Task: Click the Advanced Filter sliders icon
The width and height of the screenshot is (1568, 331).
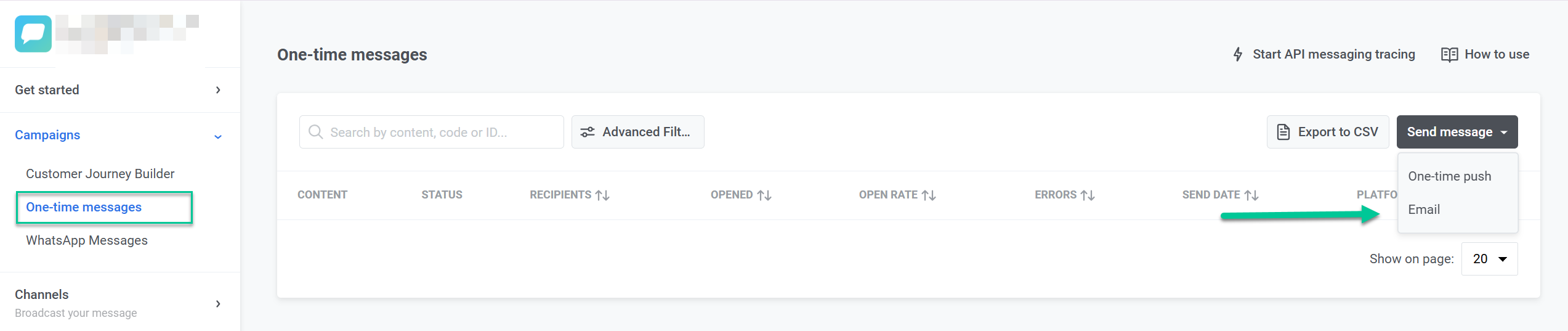Action: (588, 132)
